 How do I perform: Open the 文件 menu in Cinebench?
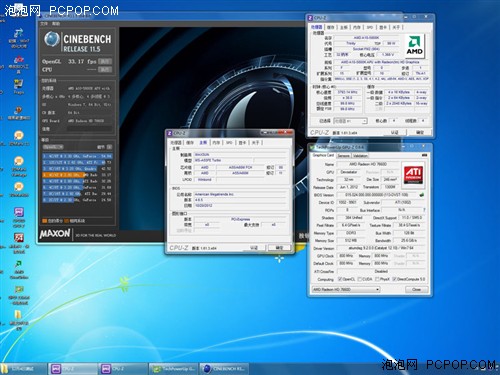pyautogui.click(x=44, y=24)
